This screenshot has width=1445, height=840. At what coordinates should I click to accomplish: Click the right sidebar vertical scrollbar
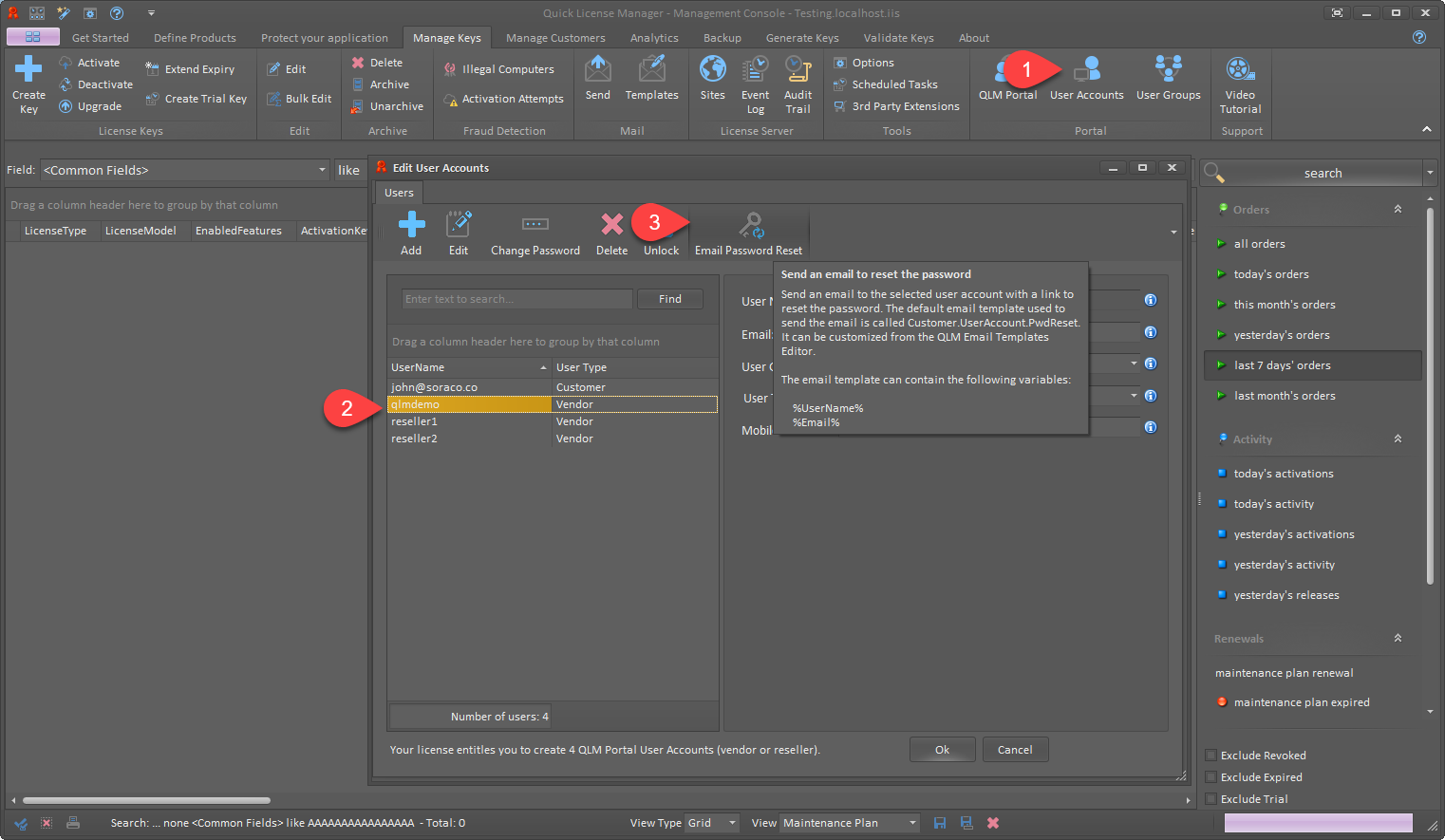pos(1430,396)
